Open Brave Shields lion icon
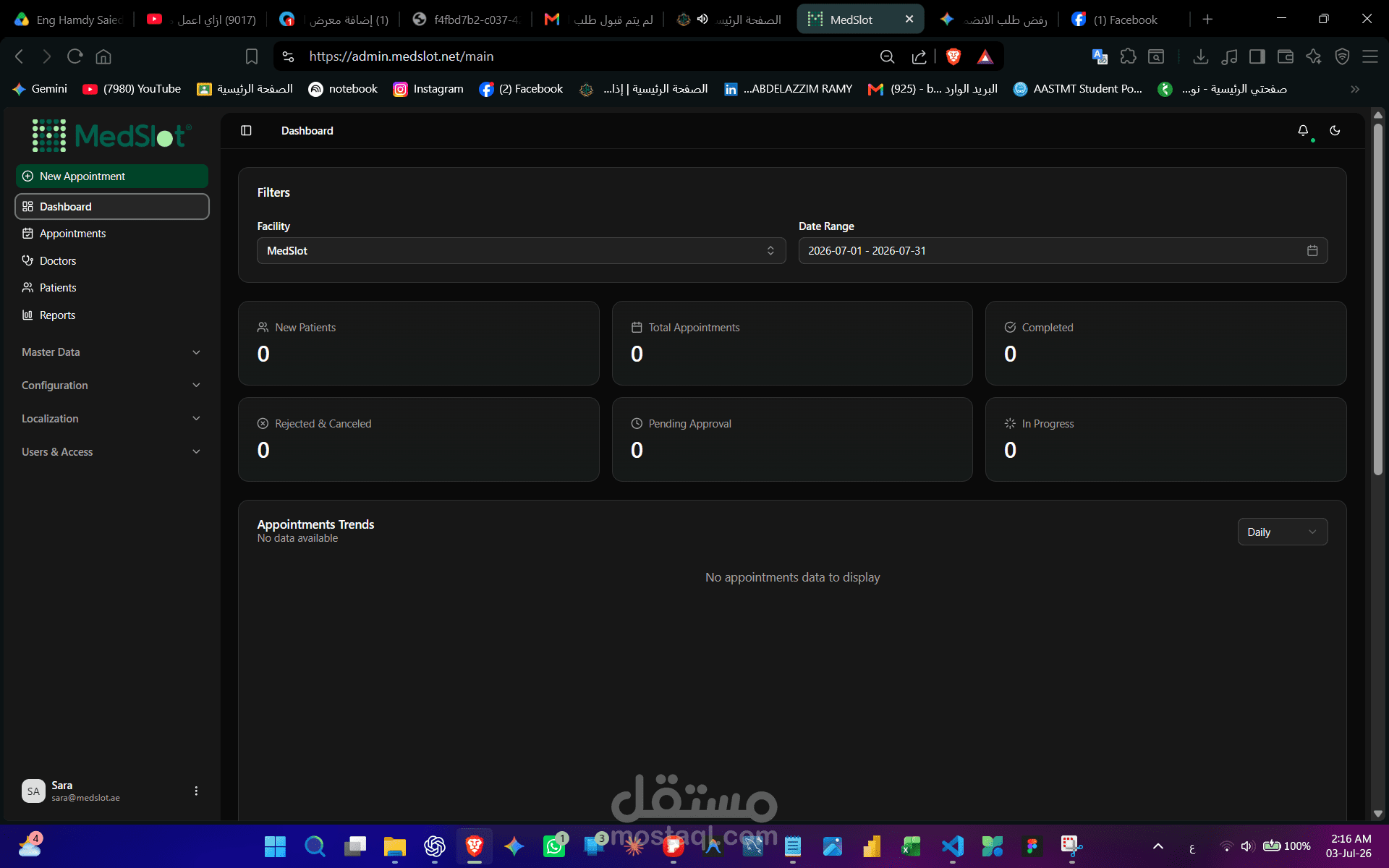The width and height of the screenshot is (1389, 868). coord(953,56)
